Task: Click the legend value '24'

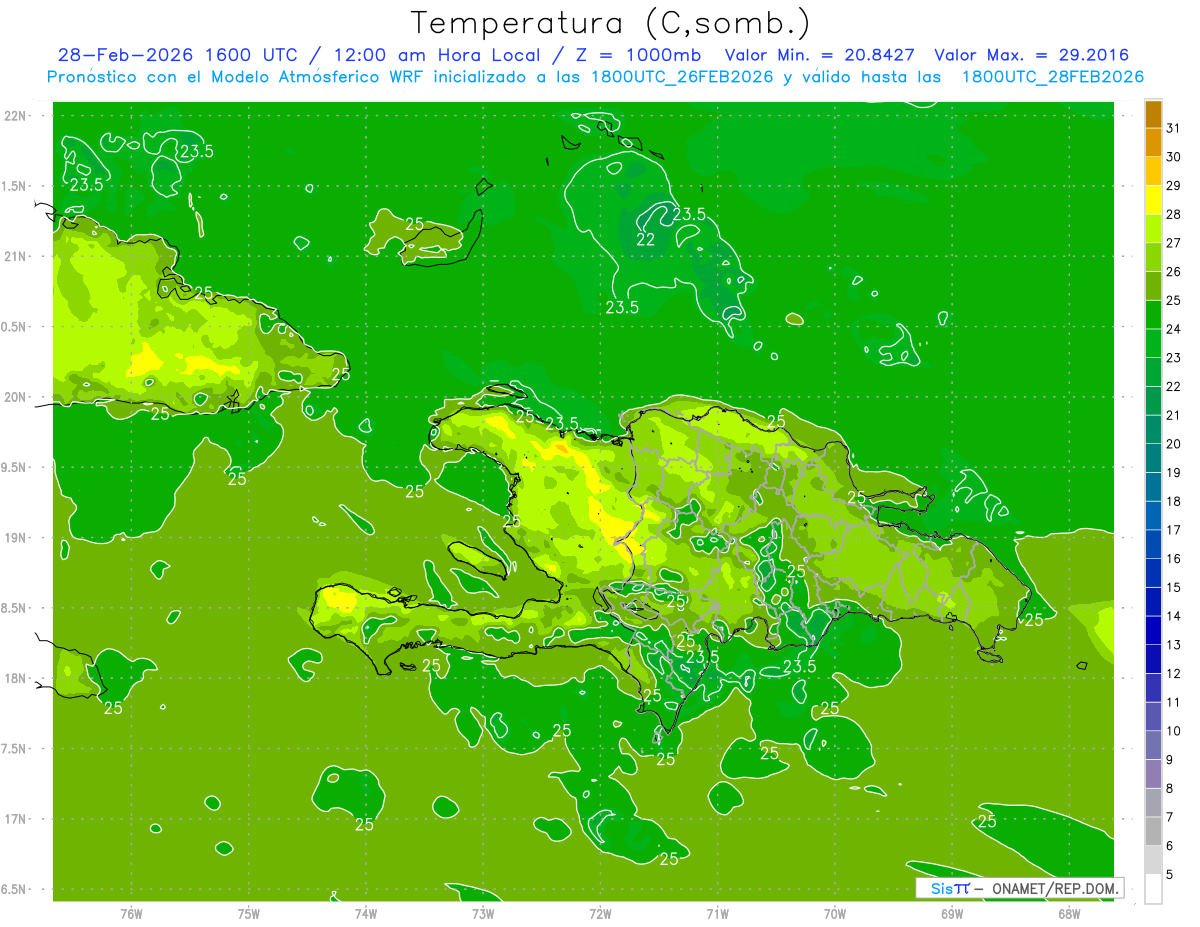Action: coord(1174,329)
